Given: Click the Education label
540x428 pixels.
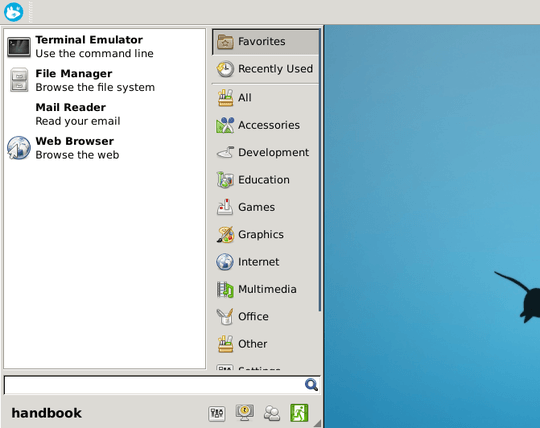Looking at the screenshot, I should click(264, 180).
